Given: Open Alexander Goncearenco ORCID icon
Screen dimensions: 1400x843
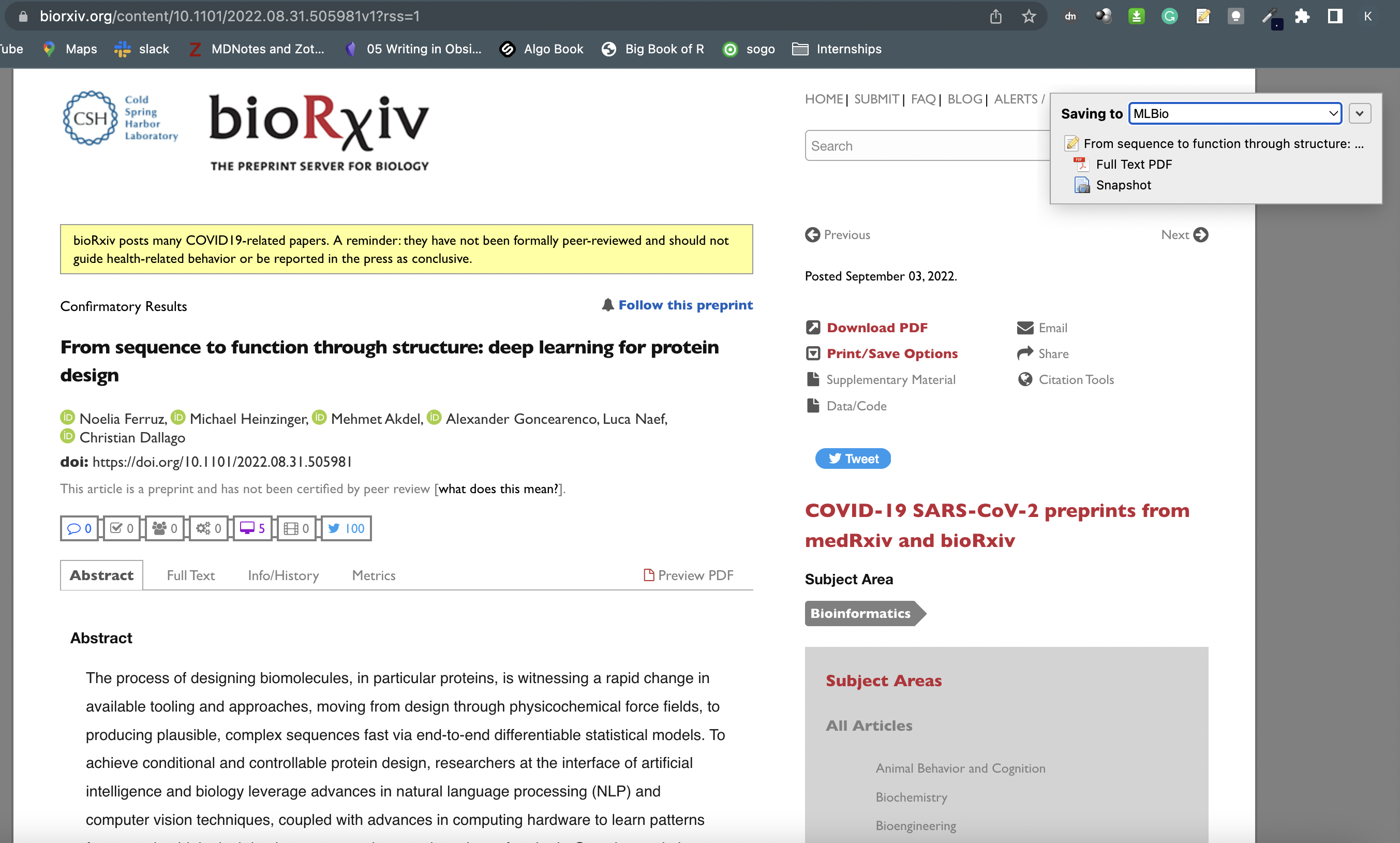Looking at the screenshot, I should pos(434,418).
